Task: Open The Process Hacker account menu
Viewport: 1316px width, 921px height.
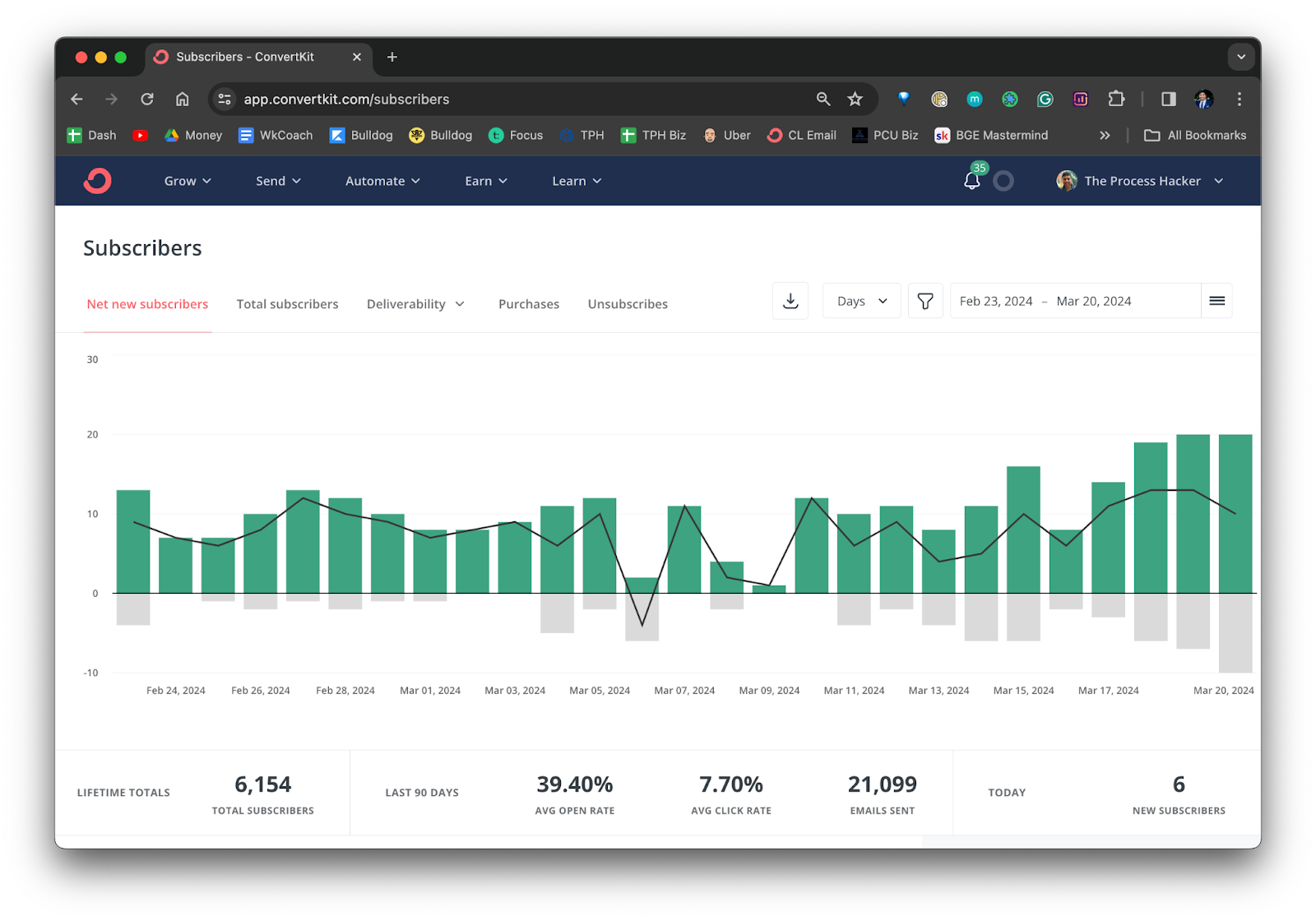Action: [x=1140, y=181]
